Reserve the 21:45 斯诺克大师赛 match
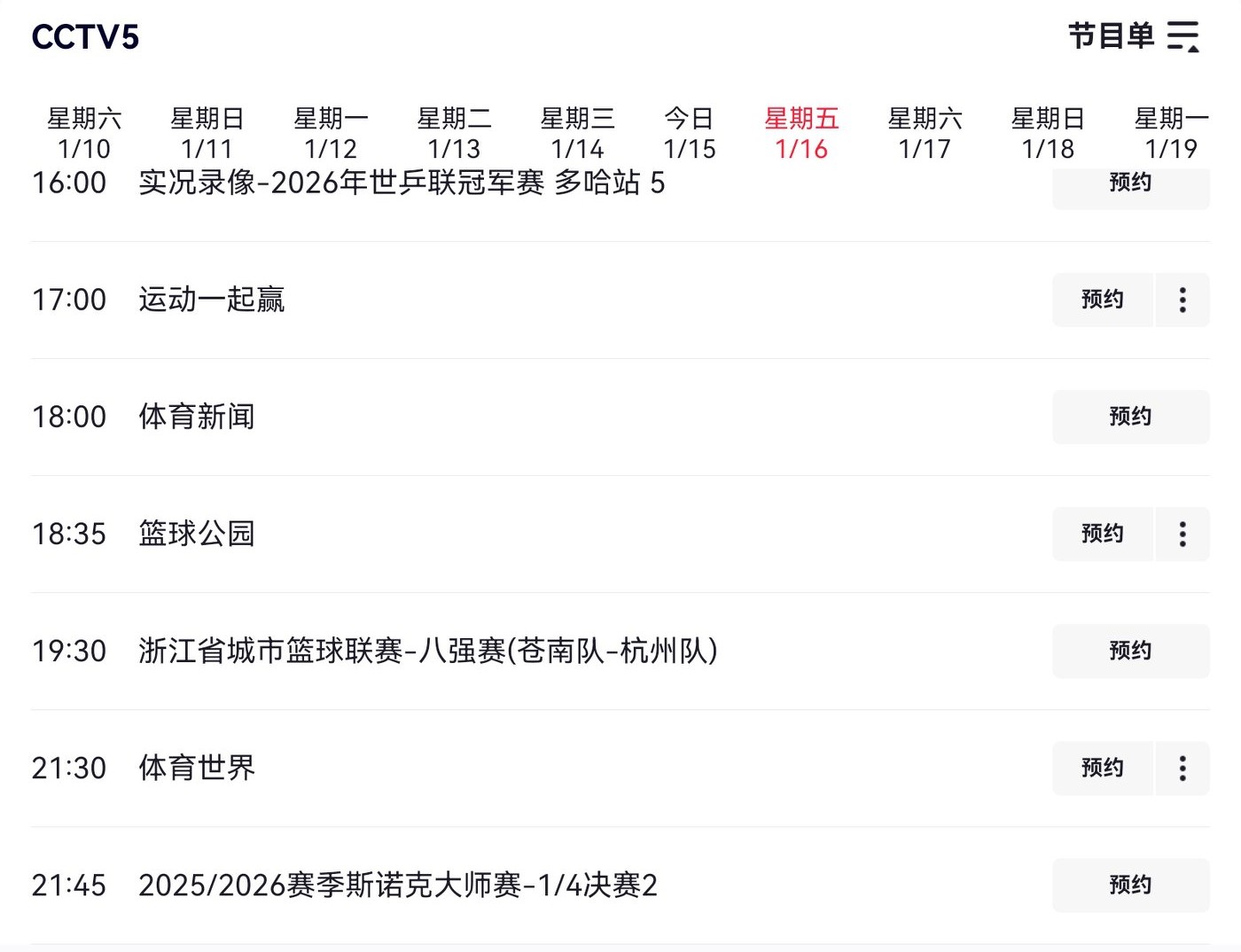The height and width of the screenshot is (952, 1241). click(1130, 885)
